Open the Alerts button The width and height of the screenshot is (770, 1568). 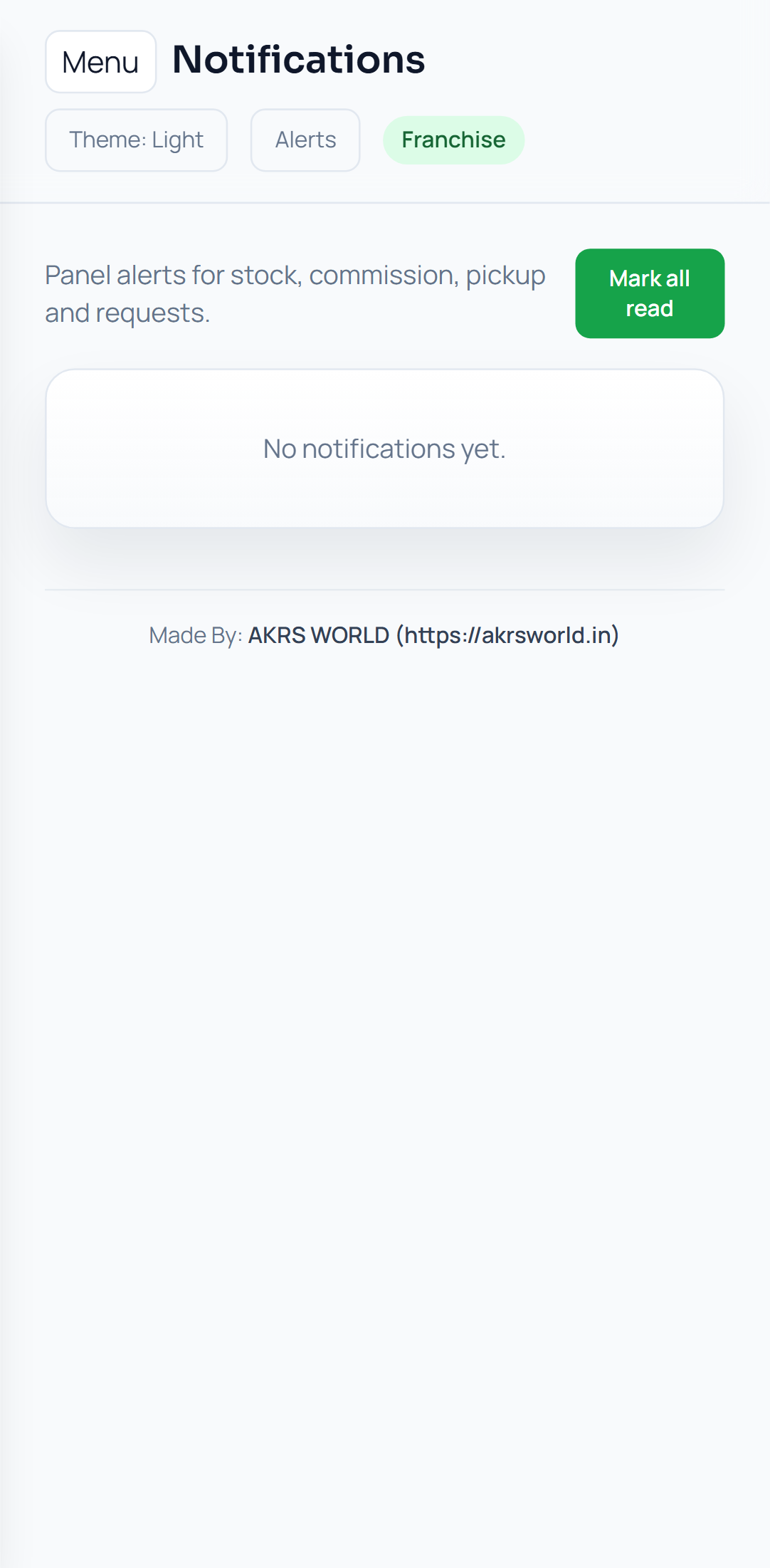(305, 140)
